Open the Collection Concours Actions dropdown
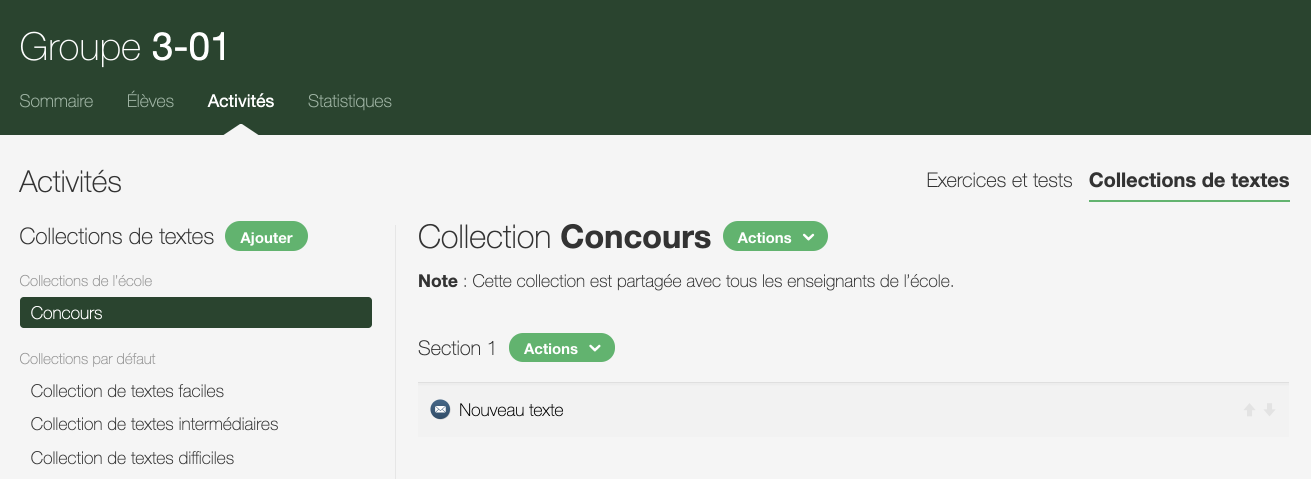 774,238
